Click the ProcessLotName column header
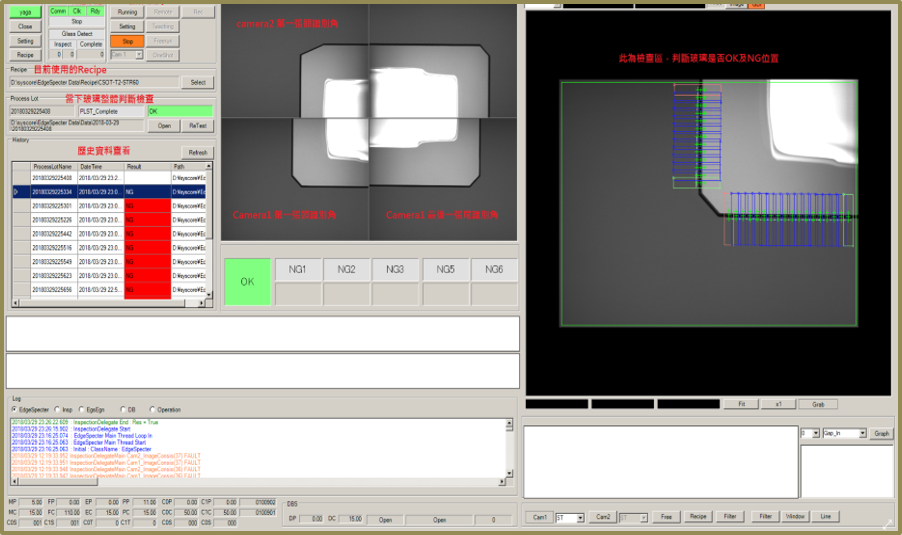 tap(52, 166)
